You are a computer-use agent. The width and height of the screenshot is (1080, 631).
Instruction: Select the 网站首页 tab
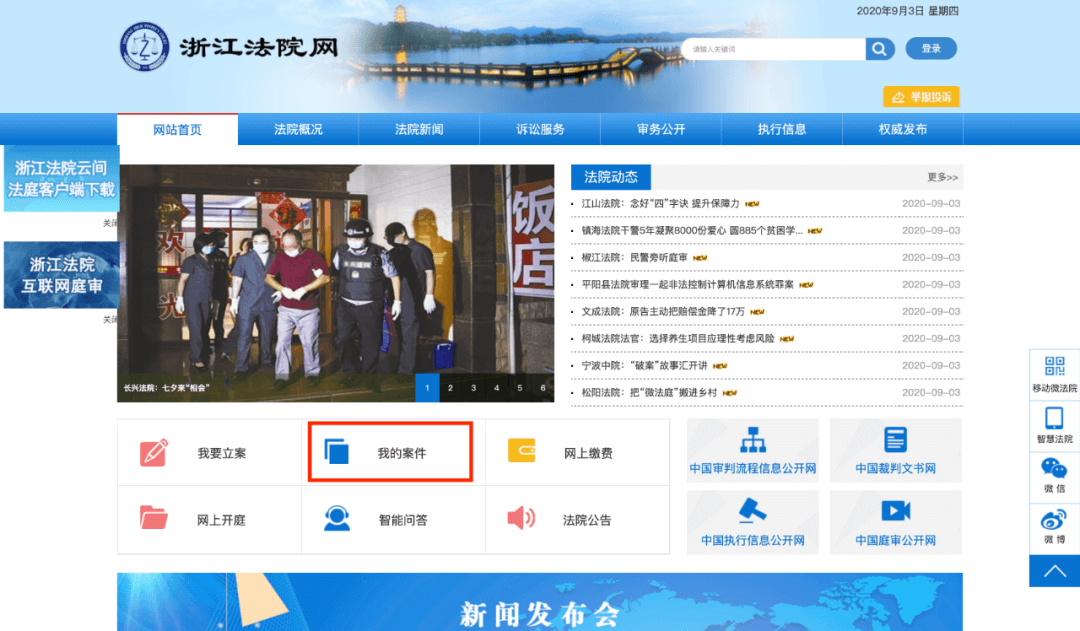click(x=176, y=128)
